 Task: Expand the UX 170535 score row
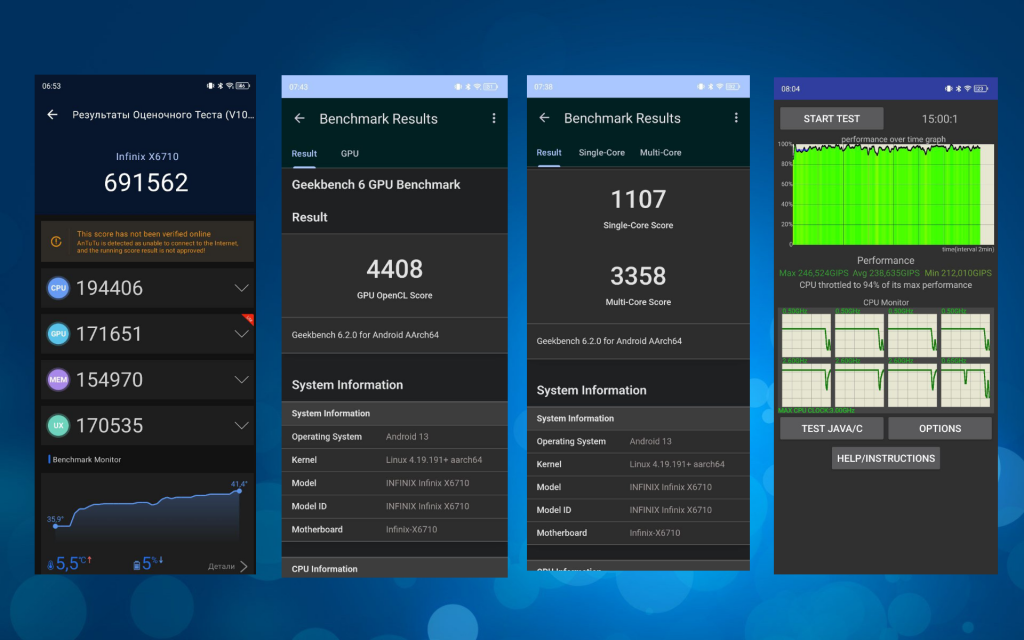[241, 426]
